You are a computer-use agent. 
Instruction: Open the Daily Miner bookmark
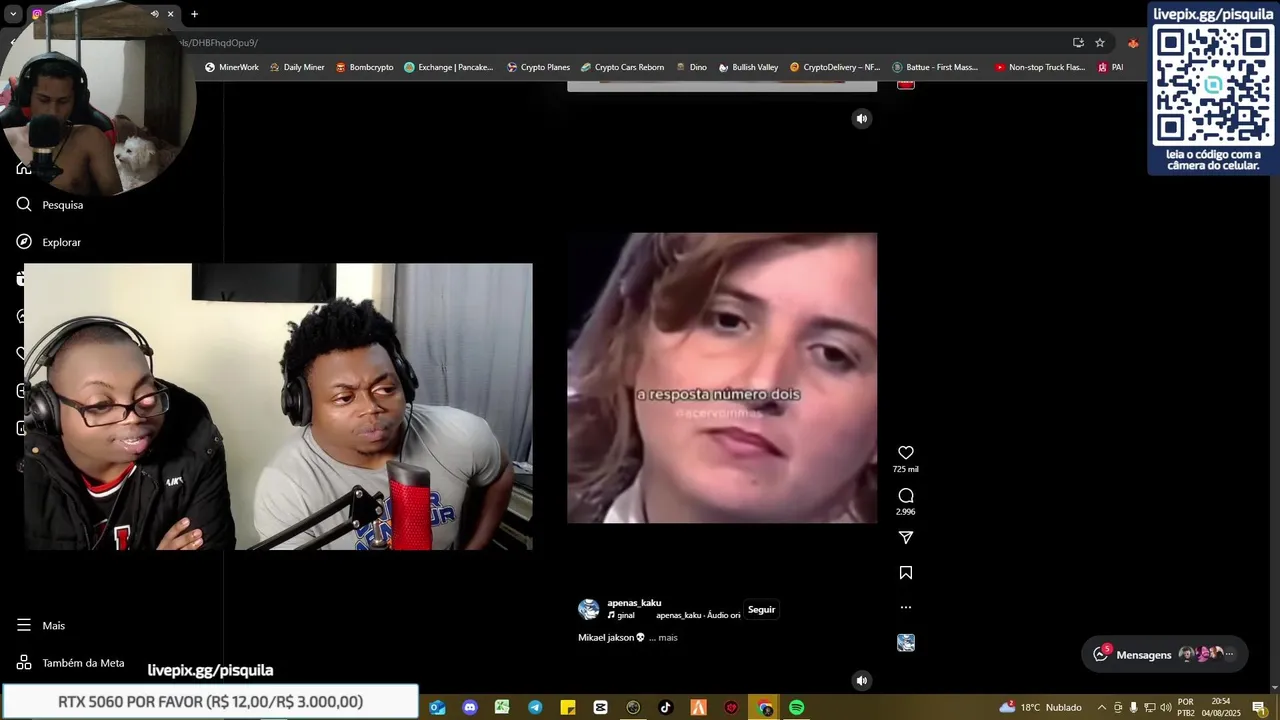click(297, 67)
